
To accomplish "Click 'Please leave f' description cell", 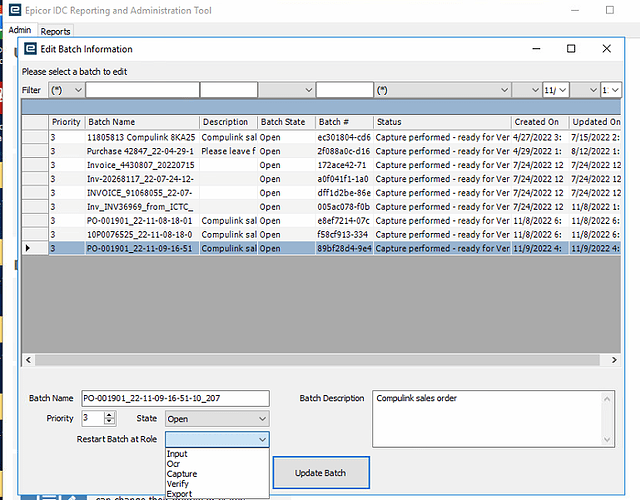I will click(x=229, y=151).
